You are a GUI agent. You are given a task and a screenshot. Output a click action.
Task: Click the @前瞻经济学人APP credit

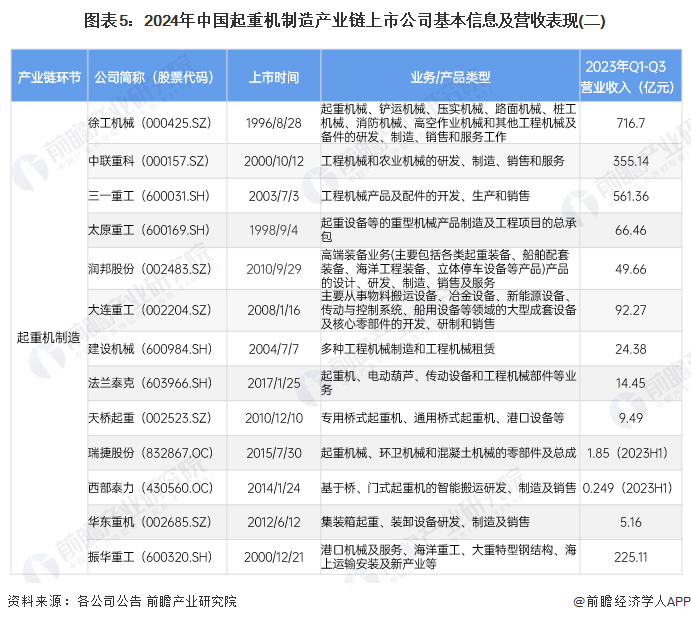pyautogui.click(x=632, y=601)
